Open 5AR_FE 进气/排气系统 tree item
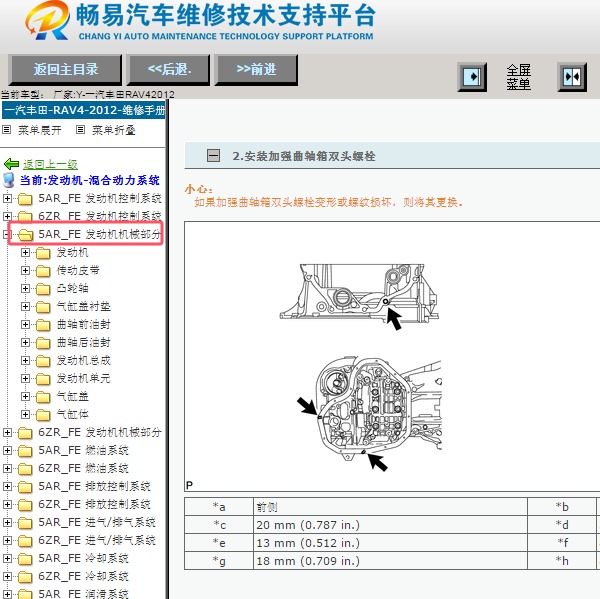This screenshot has width=600, height=599. [97, 522]
